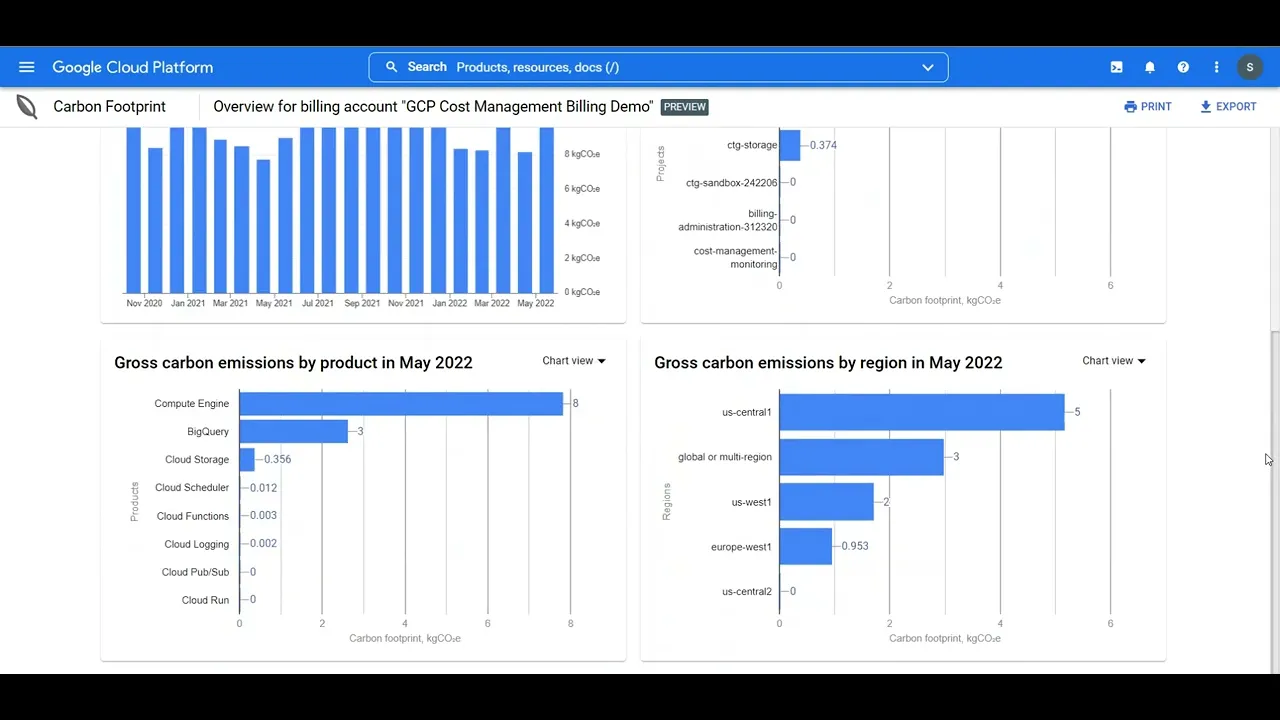Viewport: 1280px width, 720px height.
Task: Click the 0.356 Cloud Storage value
Action: [278, 460]
